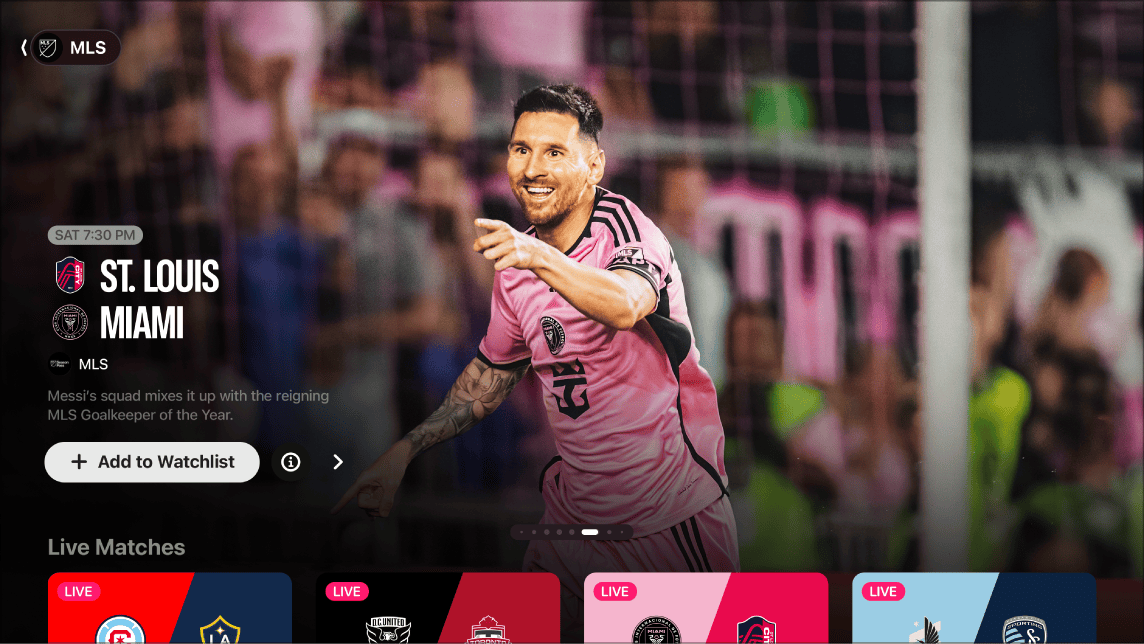This screenshot has height=644, width=1144.
Task: Click Inter Miami crest in live card
Action: coord(656,630)
